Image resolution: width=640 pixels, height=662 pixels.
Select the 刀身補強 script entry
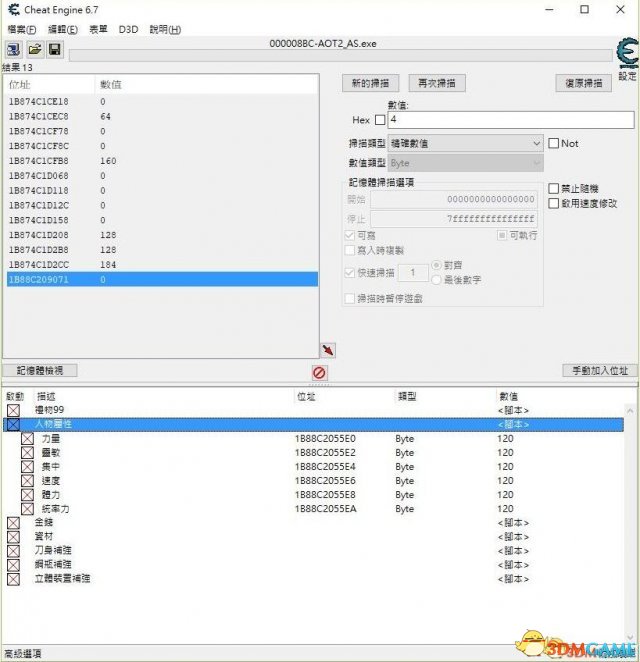click(x=53, y=551)
